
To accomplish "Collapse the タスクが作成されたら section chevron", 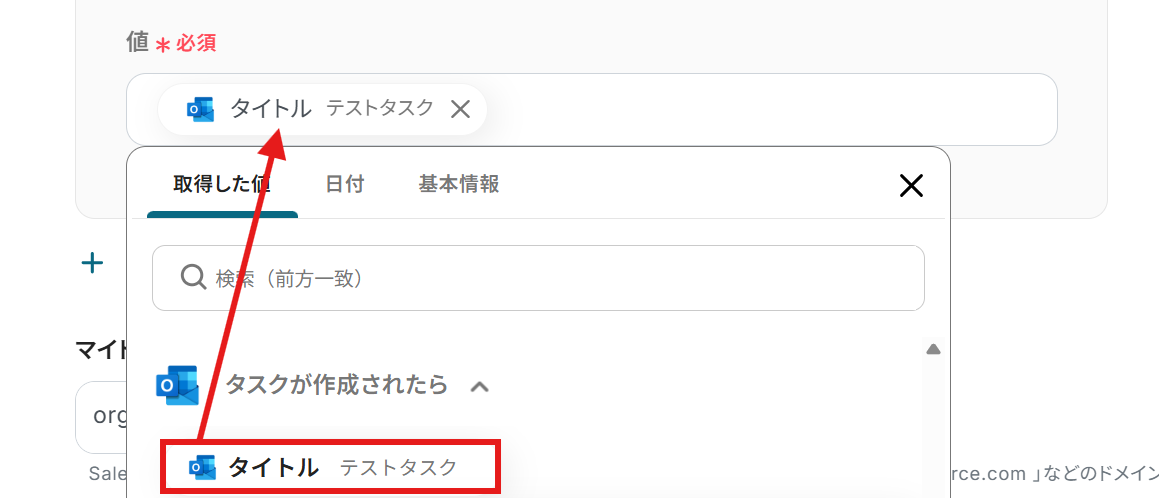I will [480, 386].
